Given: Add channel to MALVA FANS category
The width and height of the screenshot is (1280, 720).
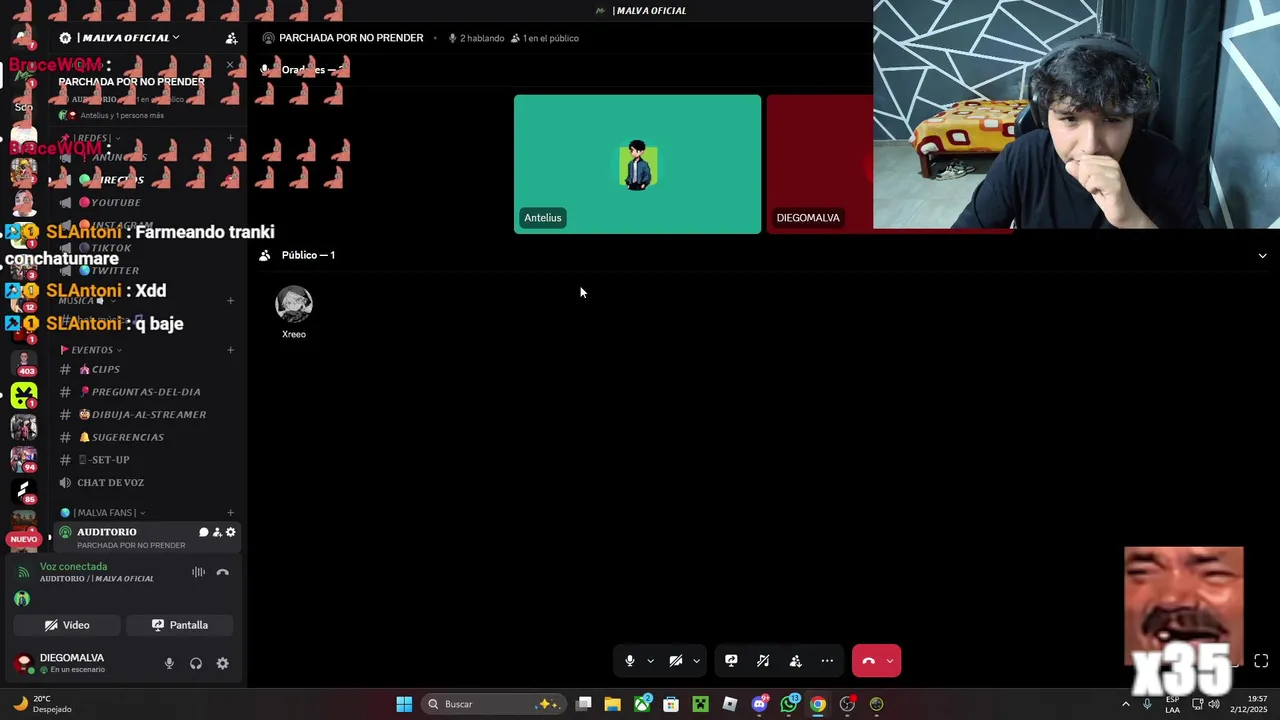Looking at the screenshot, I should [x=231, y=513].
